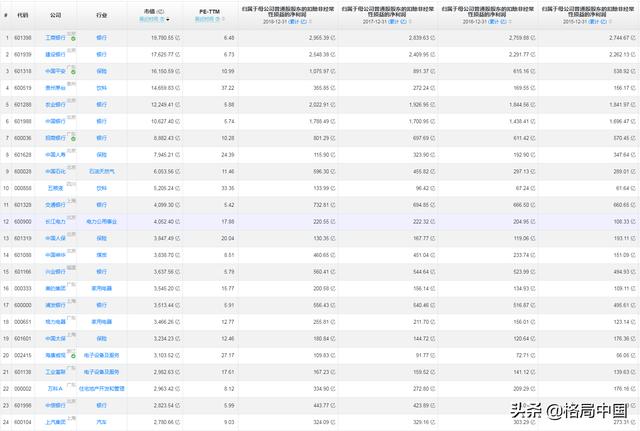Open the 电子设备及服务 industry link in row 20

(102, 355)
